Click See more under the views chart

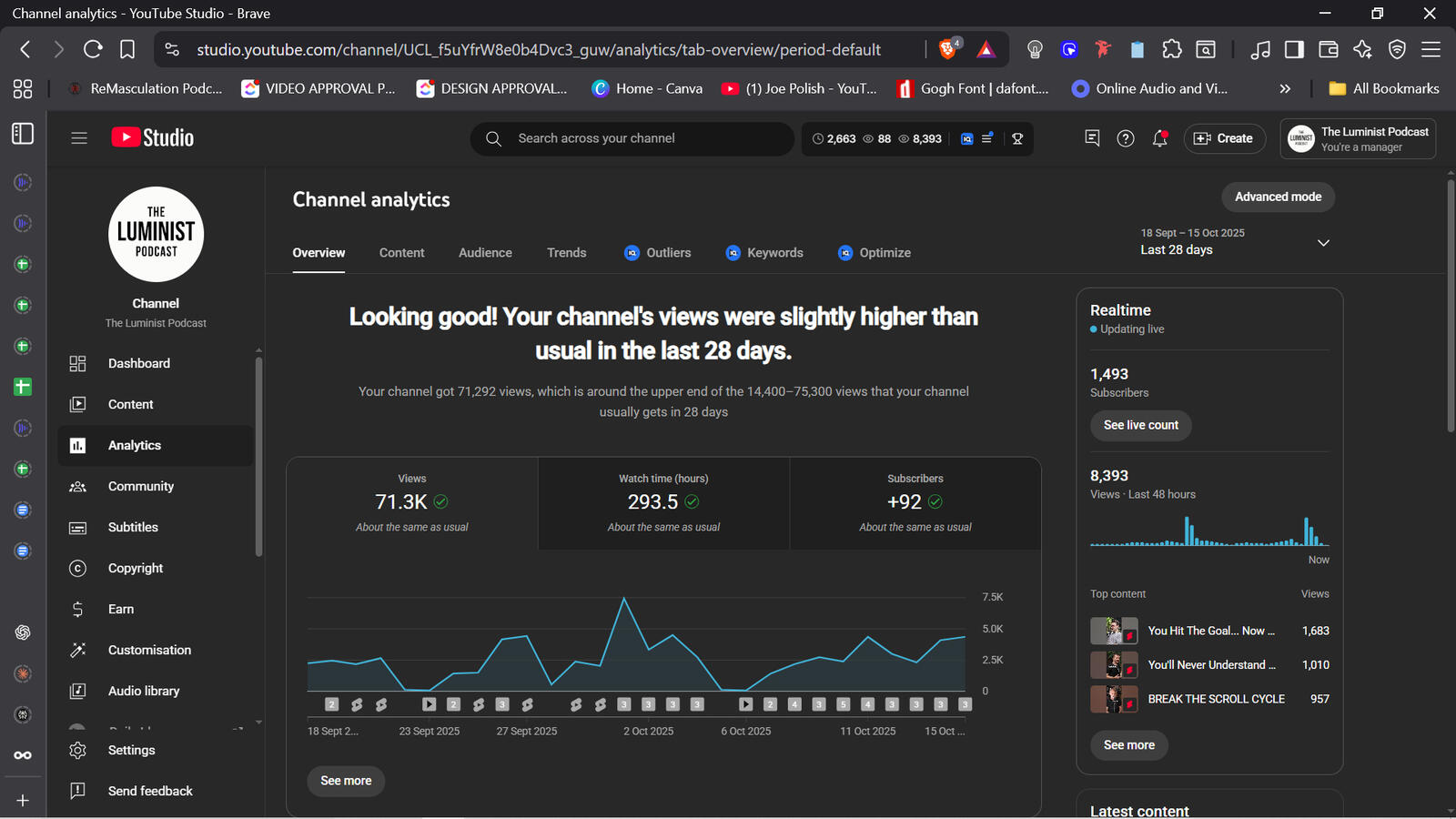[x=346, y=781]
